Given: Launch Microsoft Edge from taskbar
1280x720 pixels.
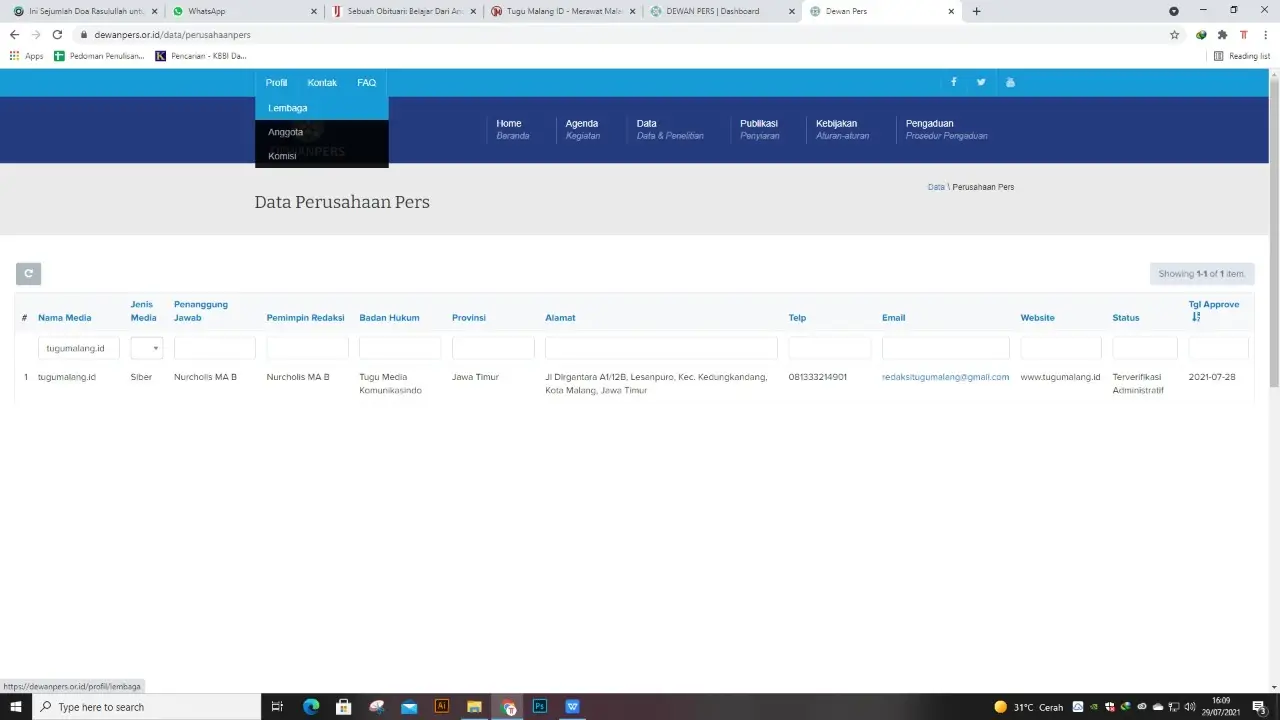Looking at the screenshot, I should (x=311, y=706).
